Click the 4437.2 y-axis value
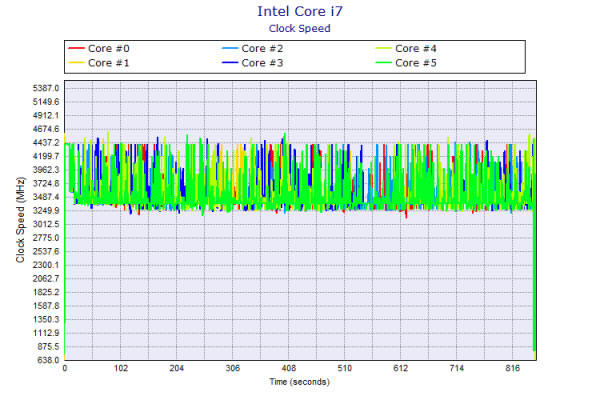The width and height of the screenshot is (600, 400). click(x=46, y=143)
